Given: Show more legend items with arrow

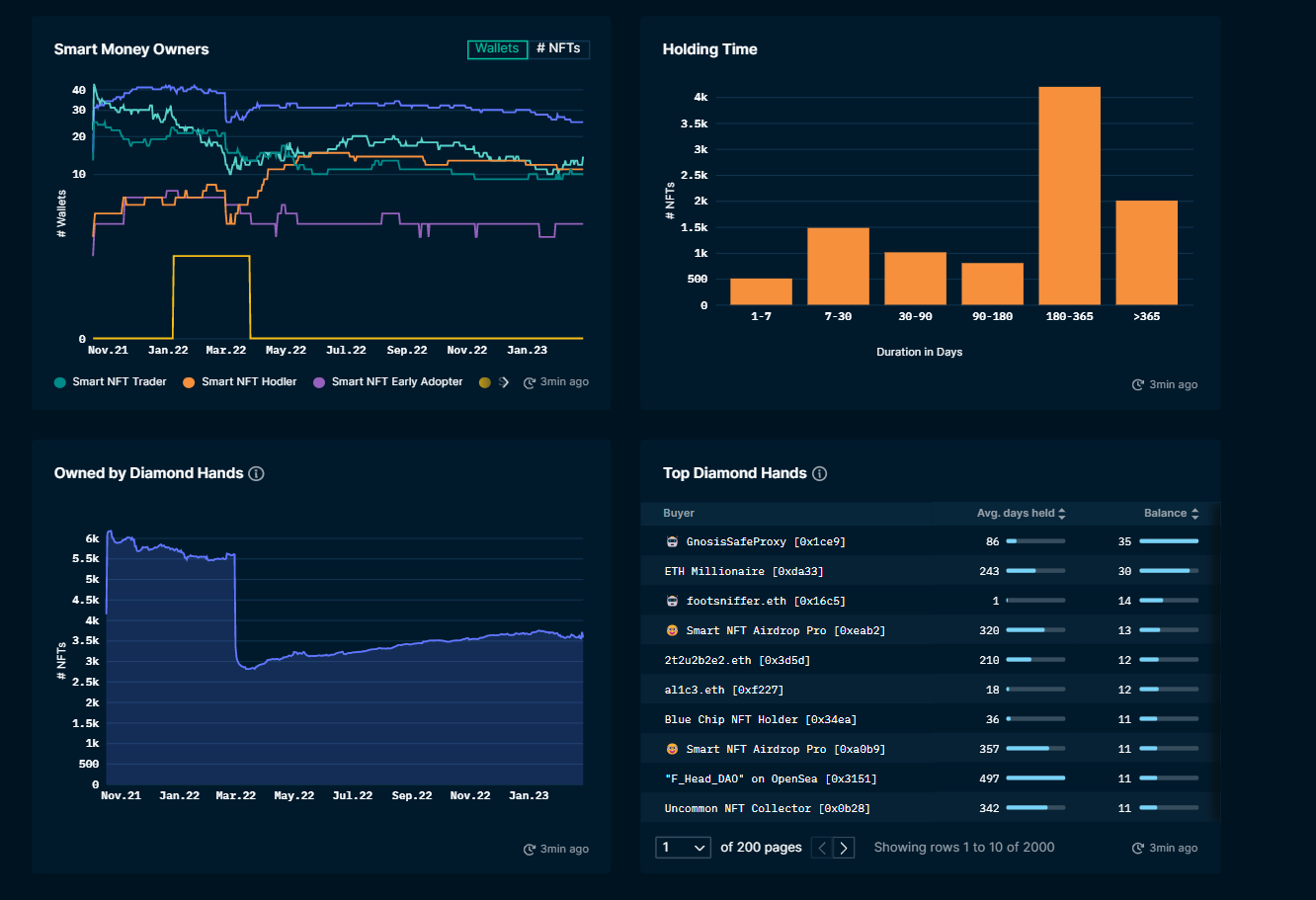Looking at the screenshot, I should pos(504,382).
